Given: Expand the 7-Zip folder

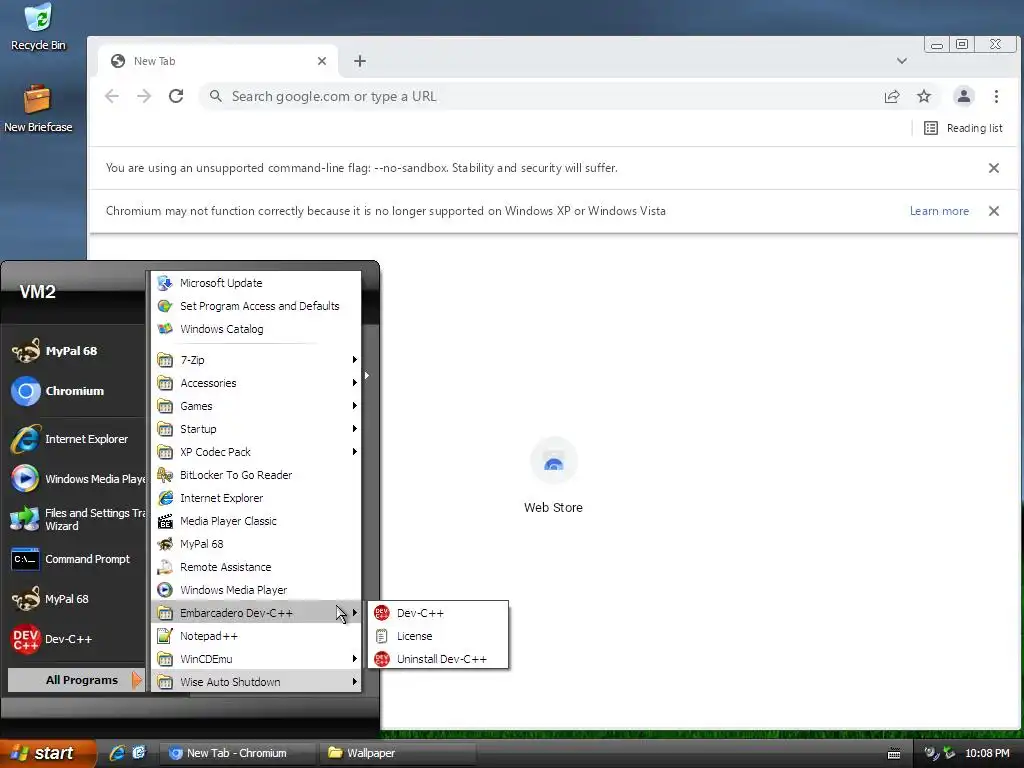Looking at the screenshot, I should [257, 360].
